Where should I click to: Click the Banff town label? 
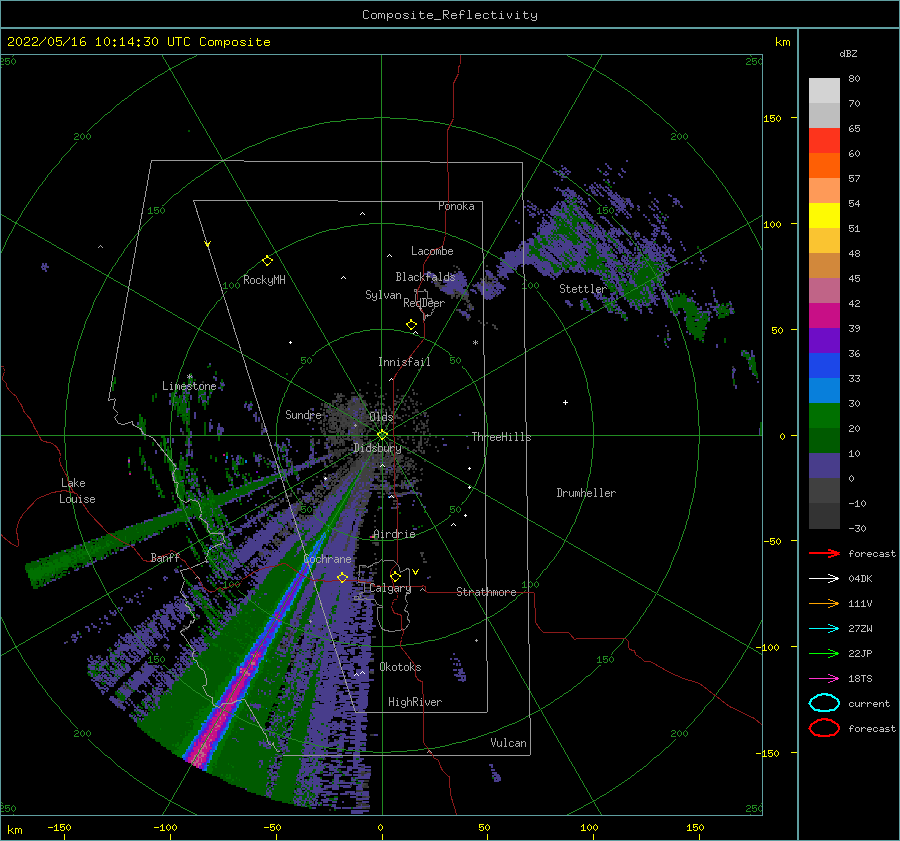point(165,558)
